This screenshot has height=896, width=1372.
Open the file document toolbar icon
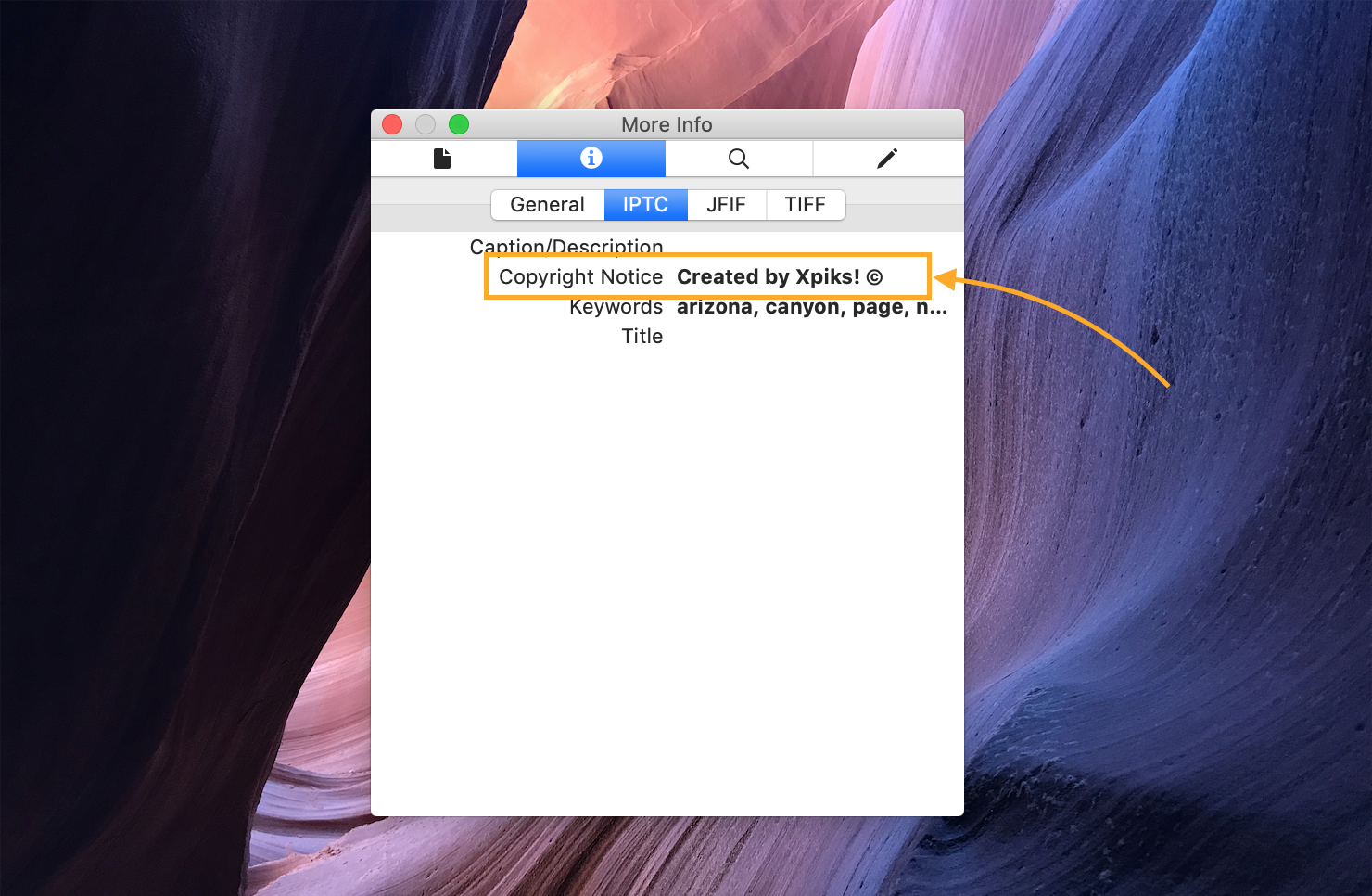pos(442,159)
